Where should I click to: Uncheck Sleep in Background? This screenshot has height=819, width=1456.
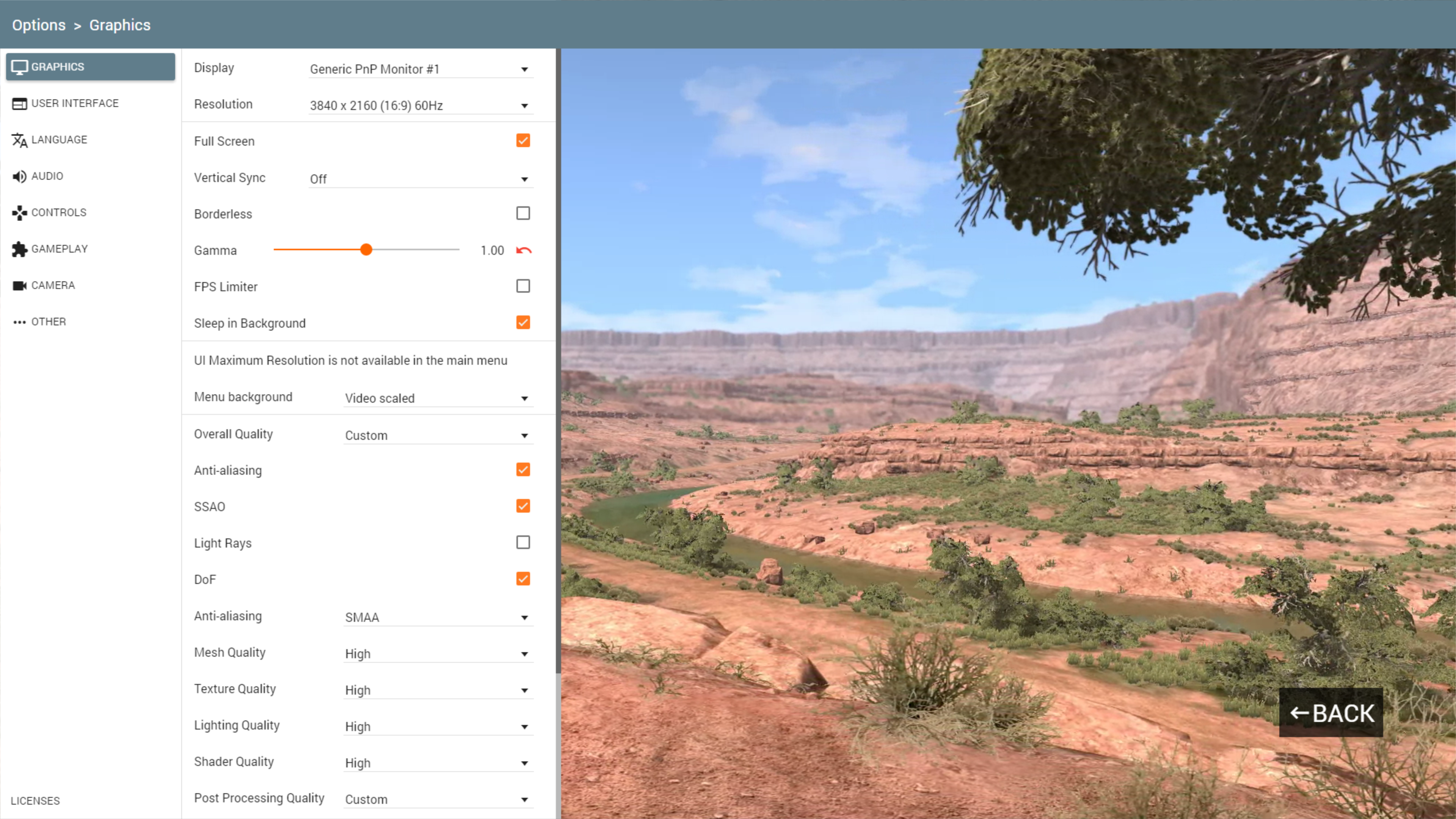click(x=523, y=323)
